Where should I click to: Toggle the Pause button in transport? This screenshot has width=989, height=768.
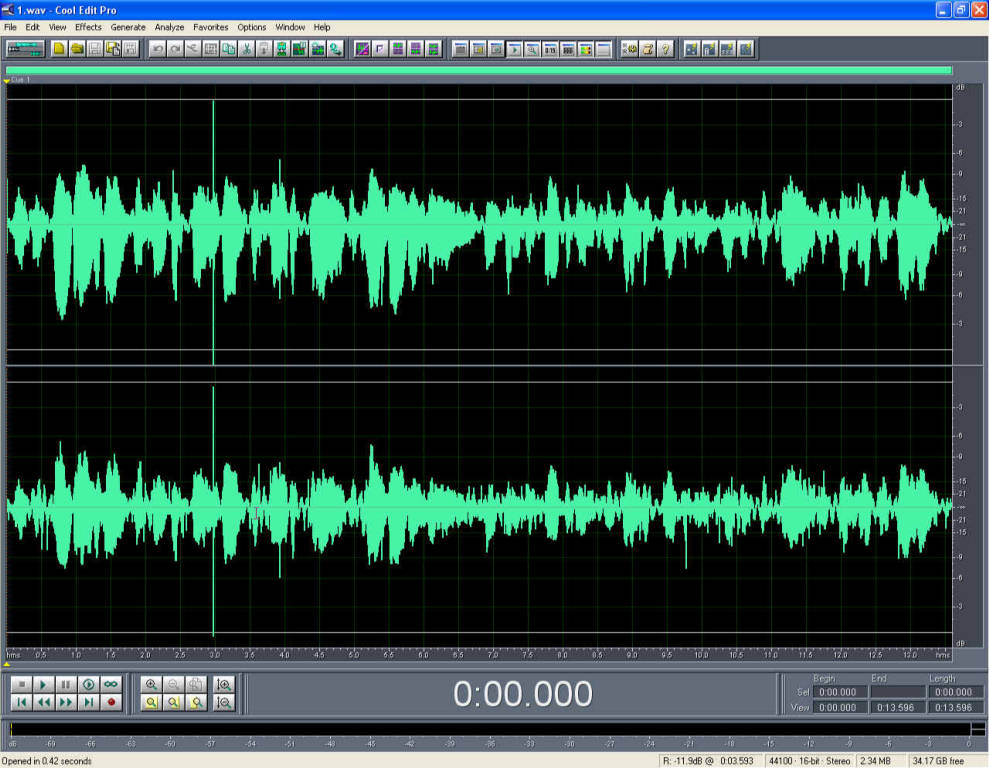[x=66, y=684]
